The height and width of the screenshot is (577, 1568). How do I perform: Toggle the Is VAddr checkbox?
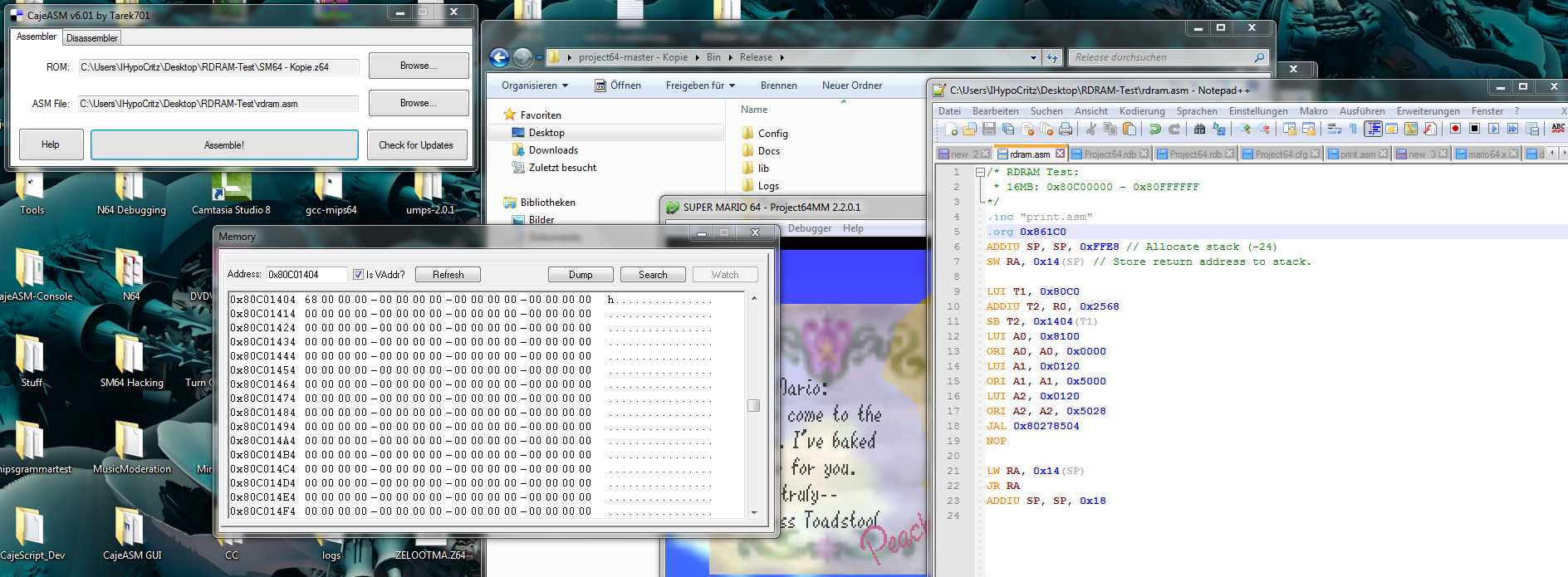[x=358, y=275]
